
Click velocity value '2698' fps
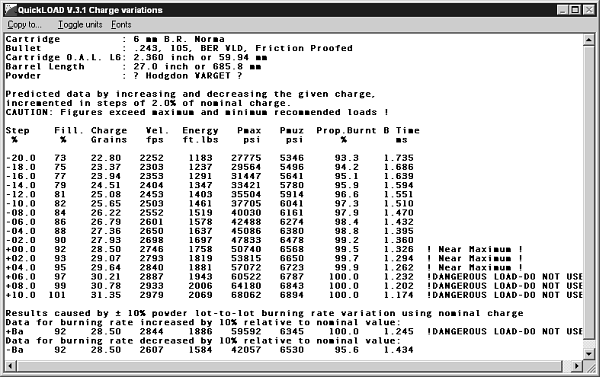click(152, 240)
